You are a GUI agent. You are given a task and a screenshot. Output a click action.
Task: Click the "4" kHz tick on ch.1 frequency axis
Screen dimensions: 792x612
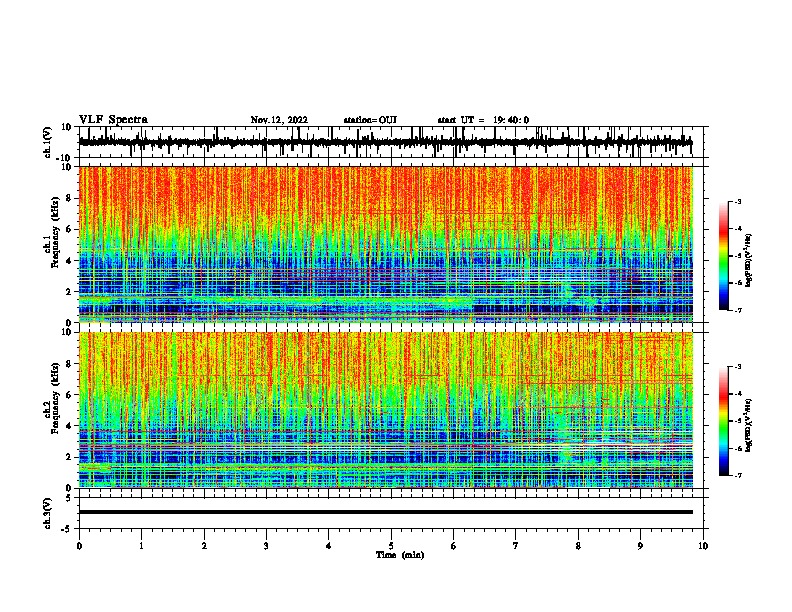(x=69, y=261)
